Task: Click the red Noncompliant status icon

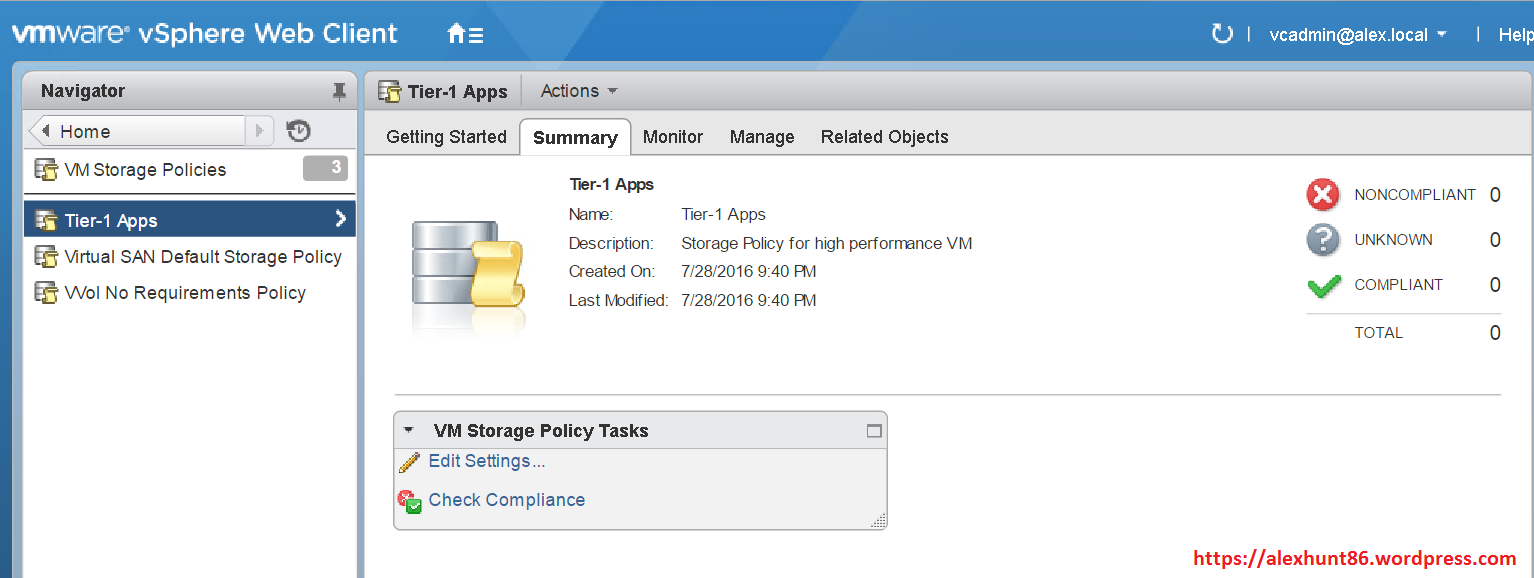Action: coord(1323,194)
